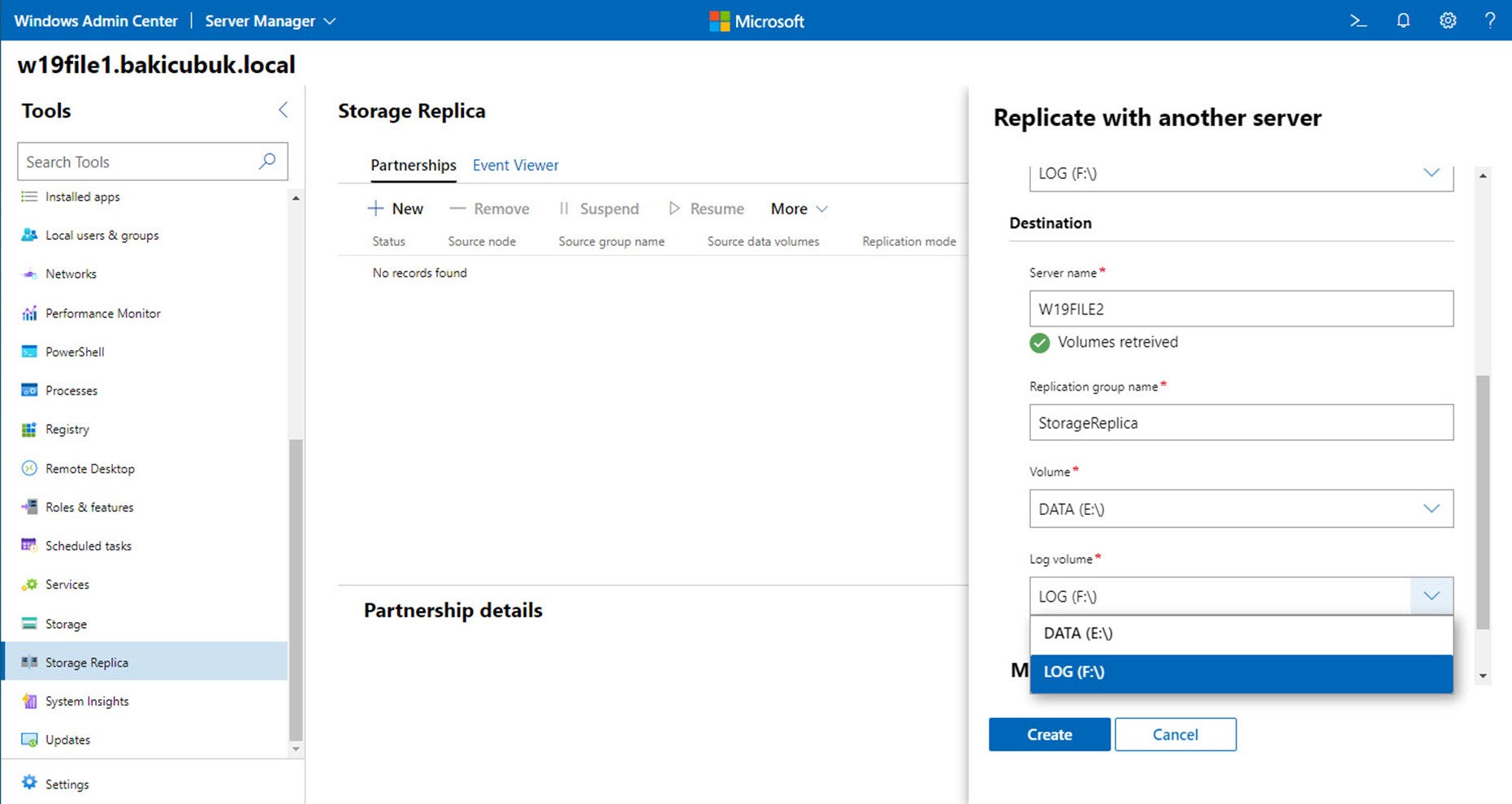The image size is (1512, 804).
Task: Click Suspend in the partnerships toolbar
Action: (599, 209)
